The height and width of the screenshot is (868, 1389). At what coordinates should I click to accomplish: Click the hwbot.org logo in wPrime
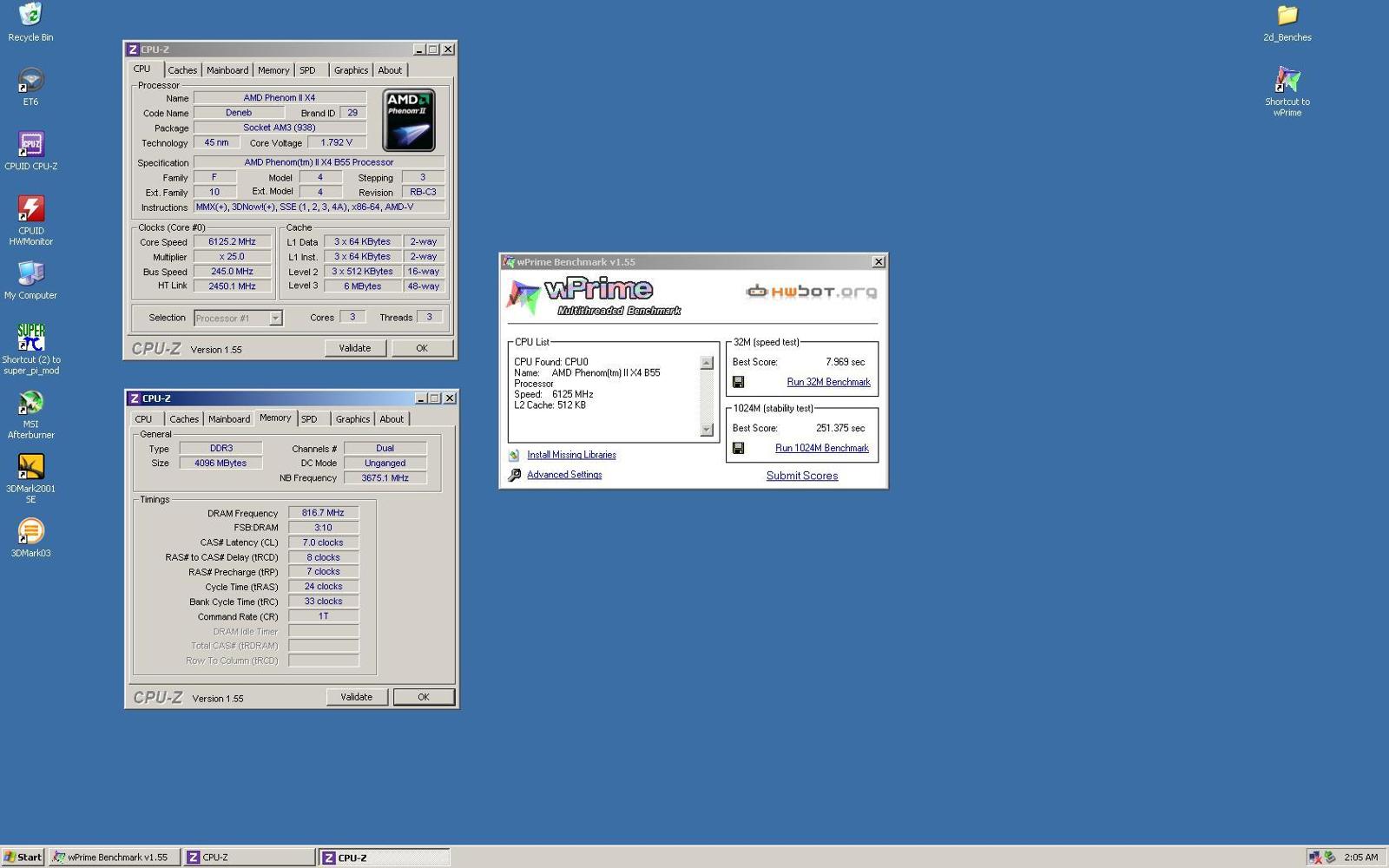(811, 292)
